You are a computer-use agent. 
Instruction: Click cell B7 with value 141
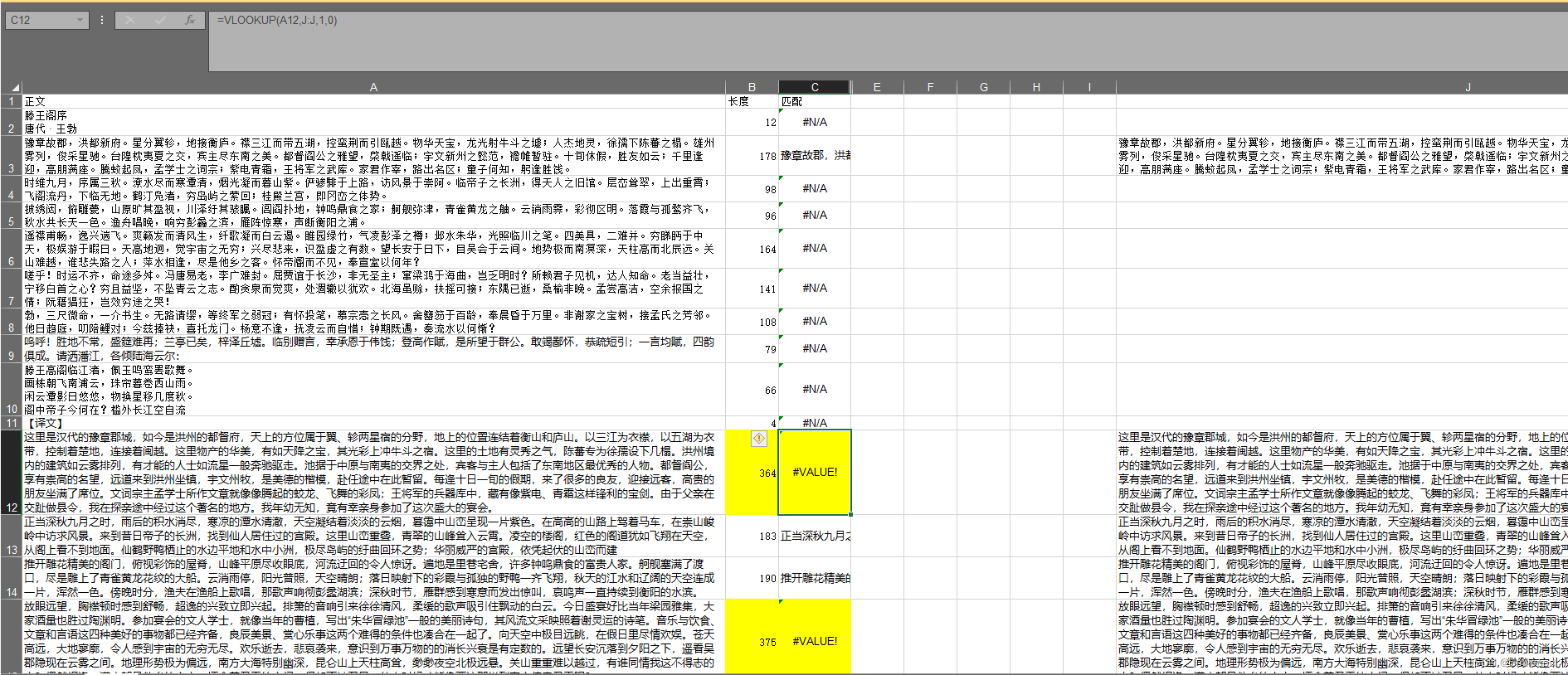(x=752, y=288)
